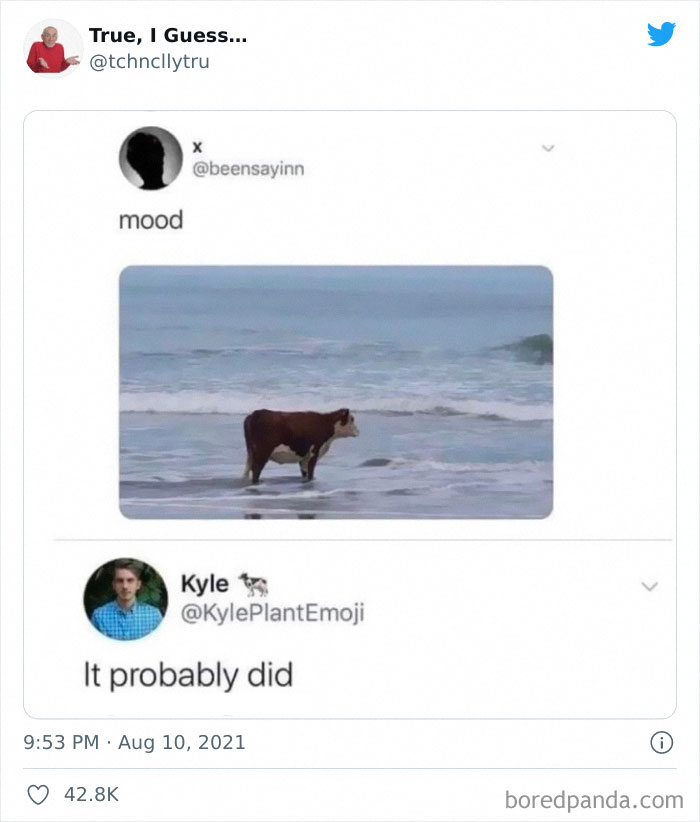Image resolution: width=700 pixels, height=822 pixels.
Task: Open the @KylePlantEmoji handle
Action: [x=272, y=612]
